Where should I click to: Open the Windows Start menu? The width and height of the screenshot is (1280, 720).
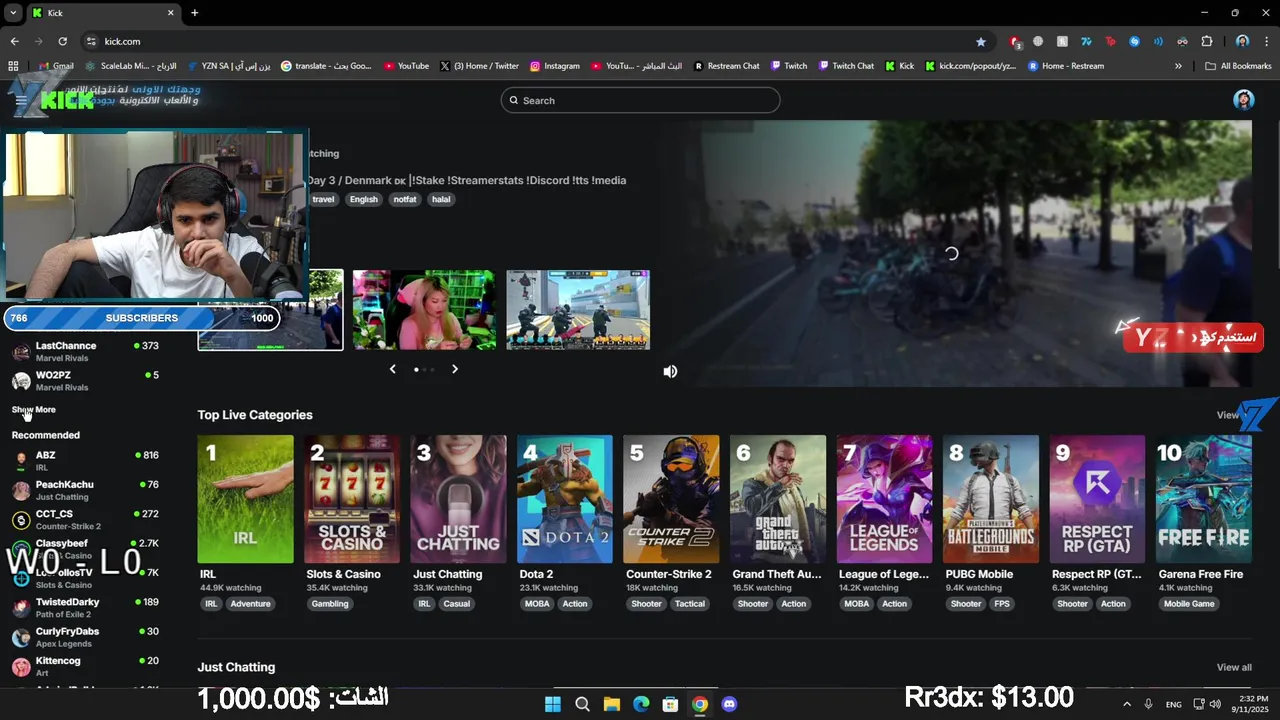pyautogui.click(x=553, y=704)
